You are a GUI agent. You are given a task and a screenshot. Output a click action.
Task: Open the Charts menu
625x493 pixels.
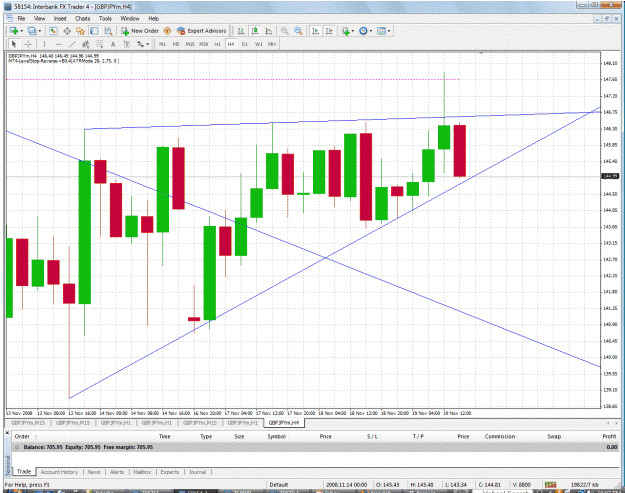pos(83,18)
